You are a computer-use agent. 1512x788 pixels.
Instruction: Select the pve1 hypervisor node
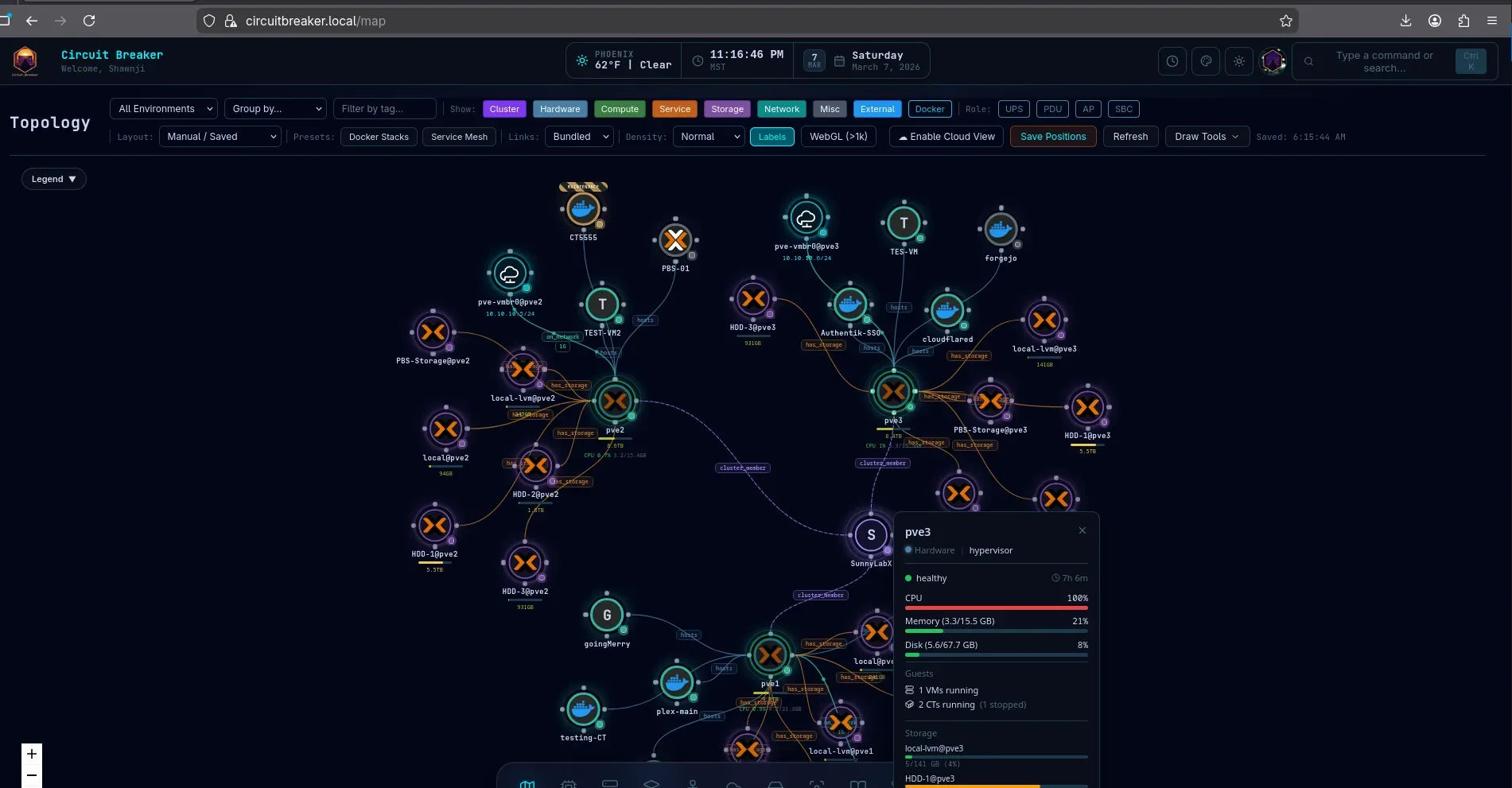770,655
